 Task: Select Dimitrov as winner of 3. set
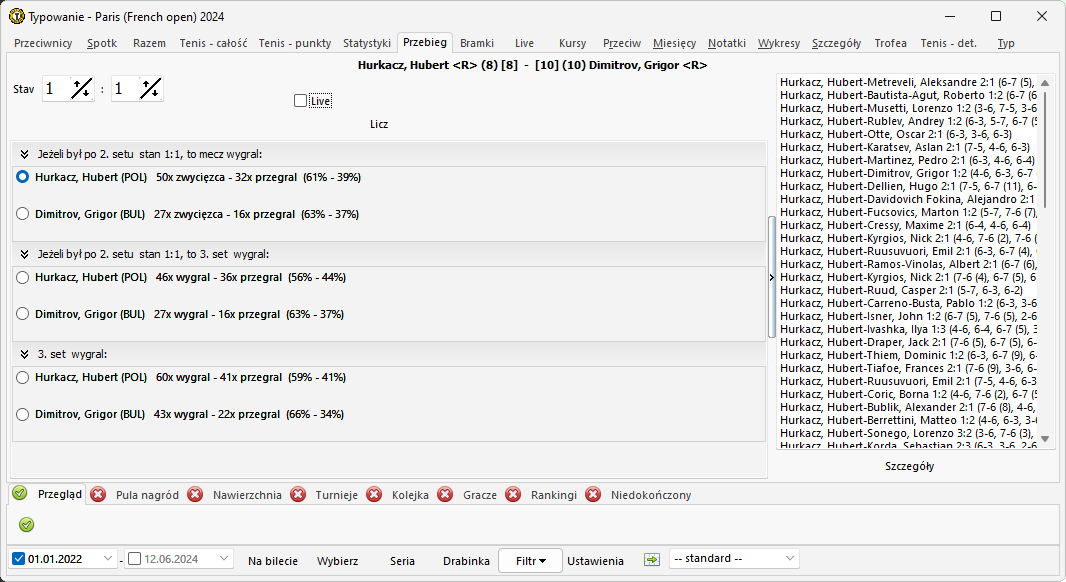pos(23,414)
